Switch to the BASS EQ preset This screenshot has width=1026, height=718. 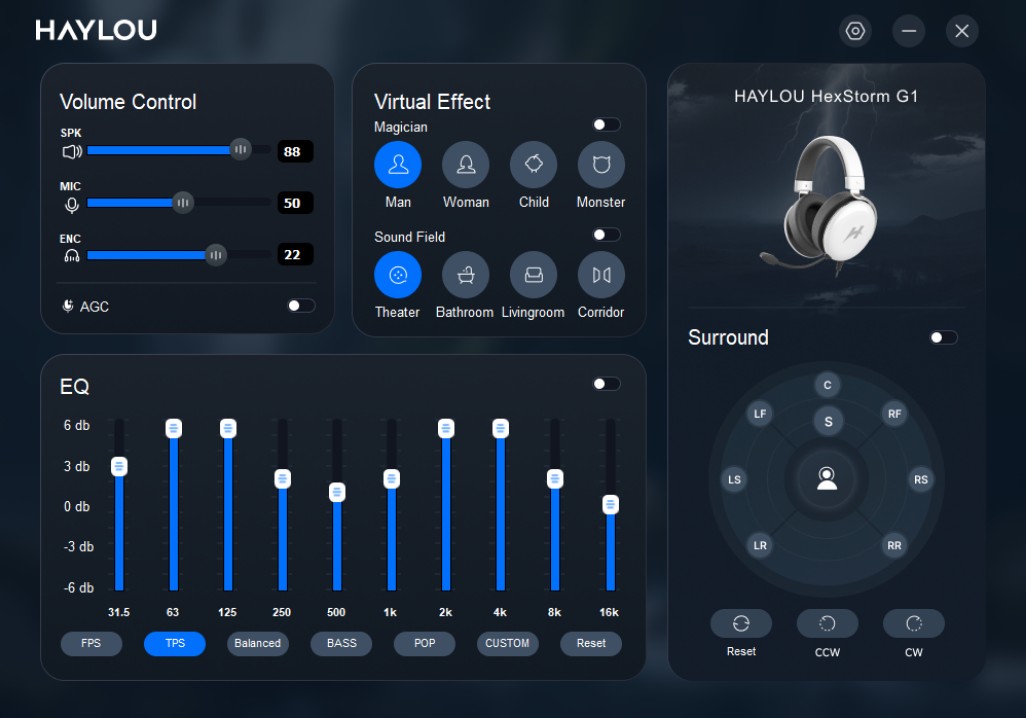340,644
